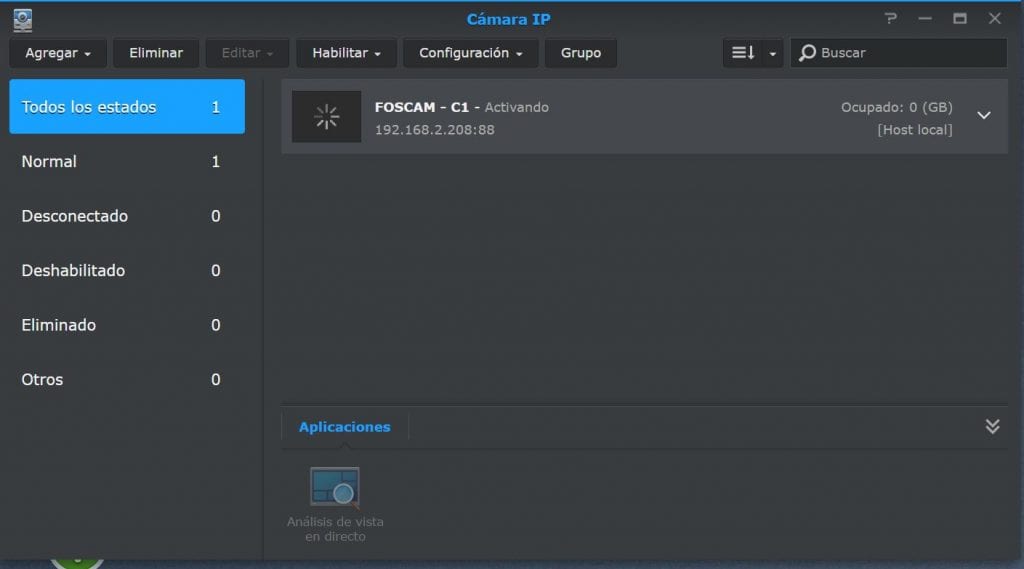Collapse the Aplicaciones panel double chevron

tap(993, 427)
